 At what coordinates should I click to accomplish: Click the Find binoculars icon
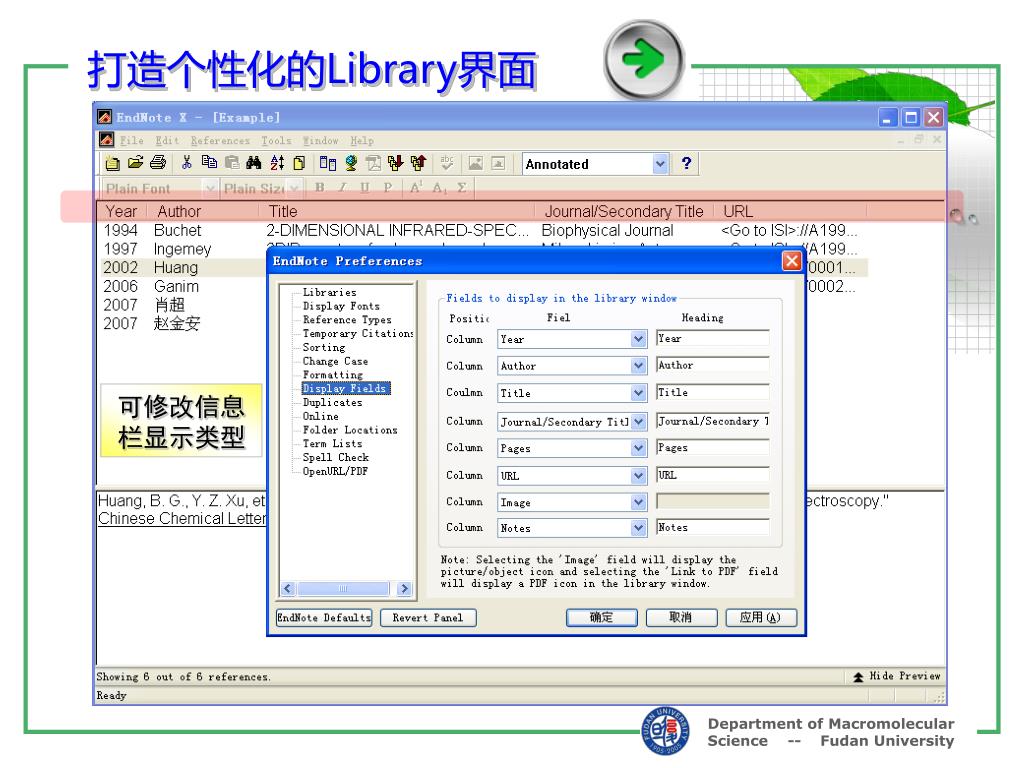[253, 163]
